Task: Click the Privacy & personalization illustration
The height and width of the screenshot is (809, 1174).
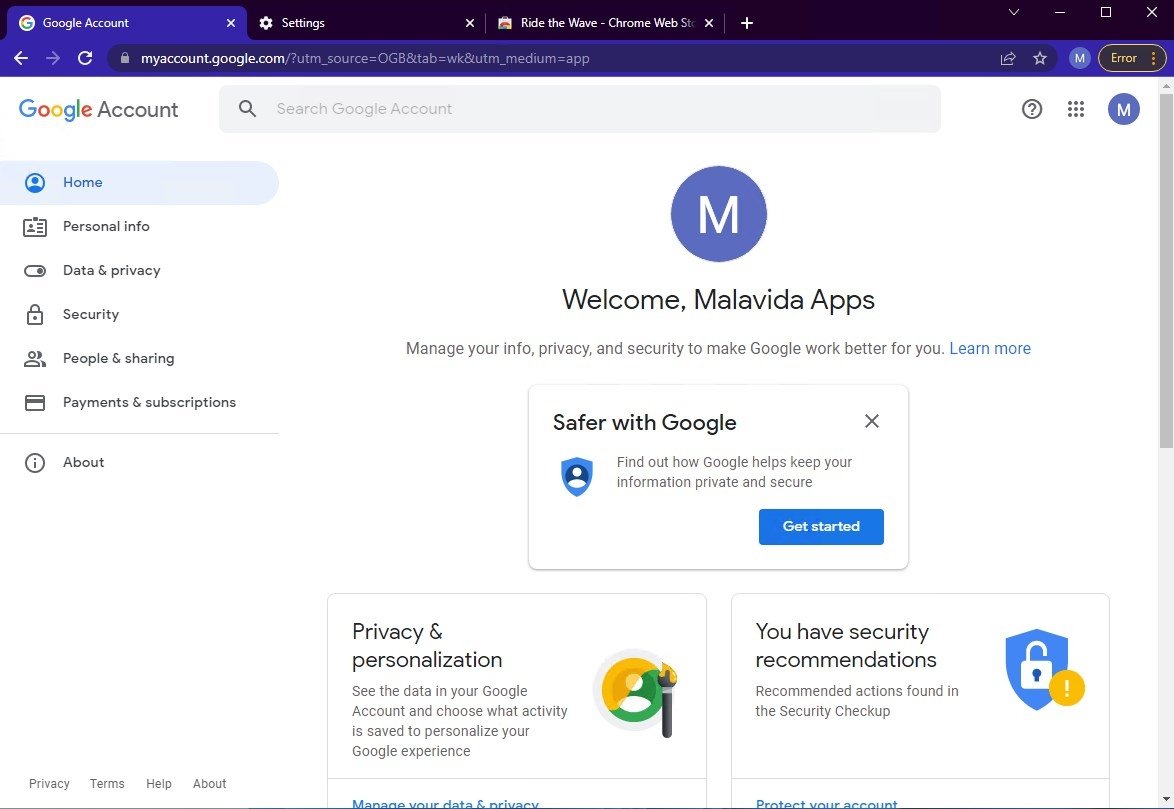Action: point(635,692)
